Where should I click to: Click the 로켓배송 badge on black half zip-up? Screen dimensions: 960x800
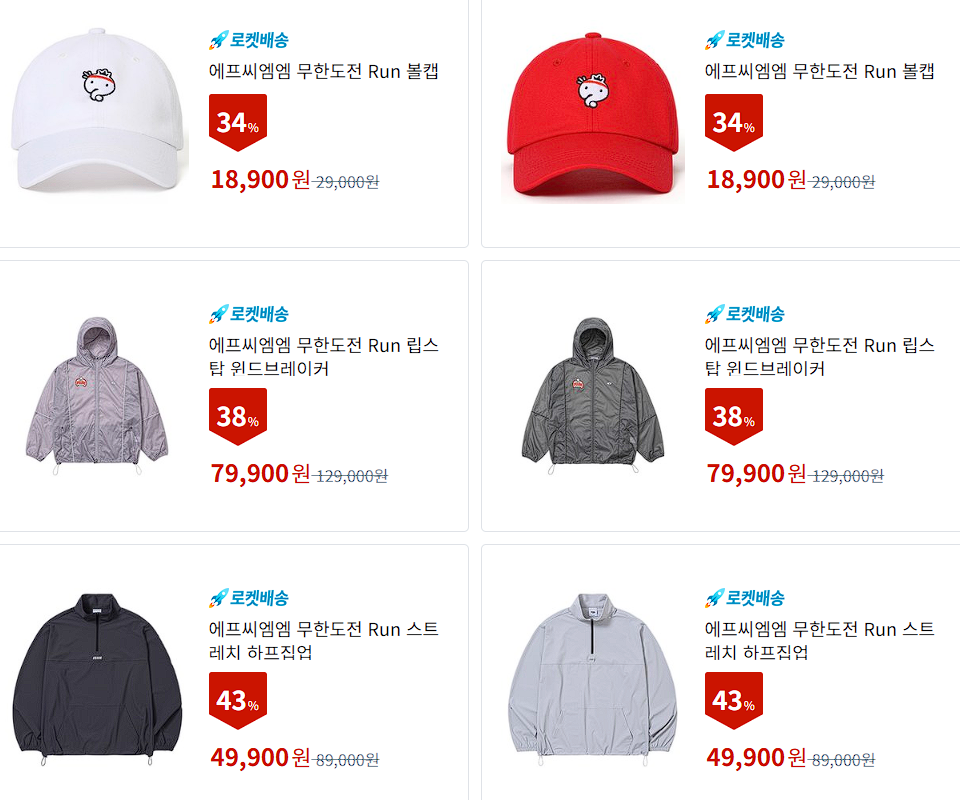point(249,598)
